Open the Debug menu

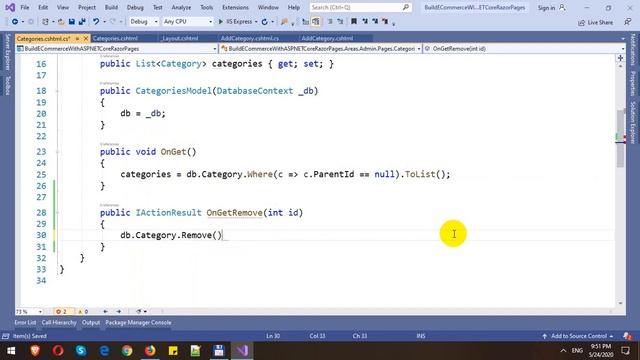coord(135,7)
